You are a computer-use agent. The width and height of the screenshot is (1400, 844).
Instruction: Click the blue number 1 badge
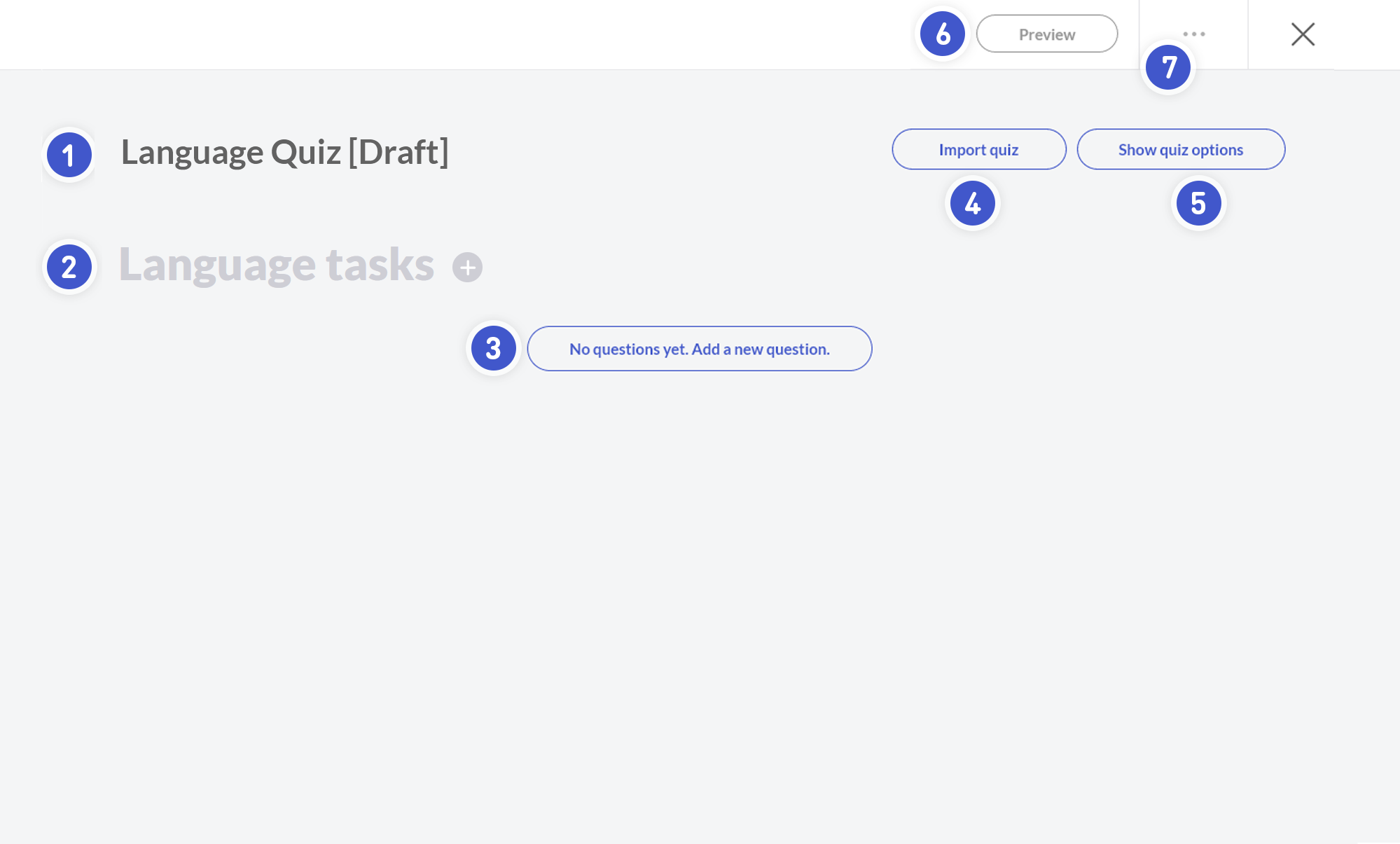point(69,155)
